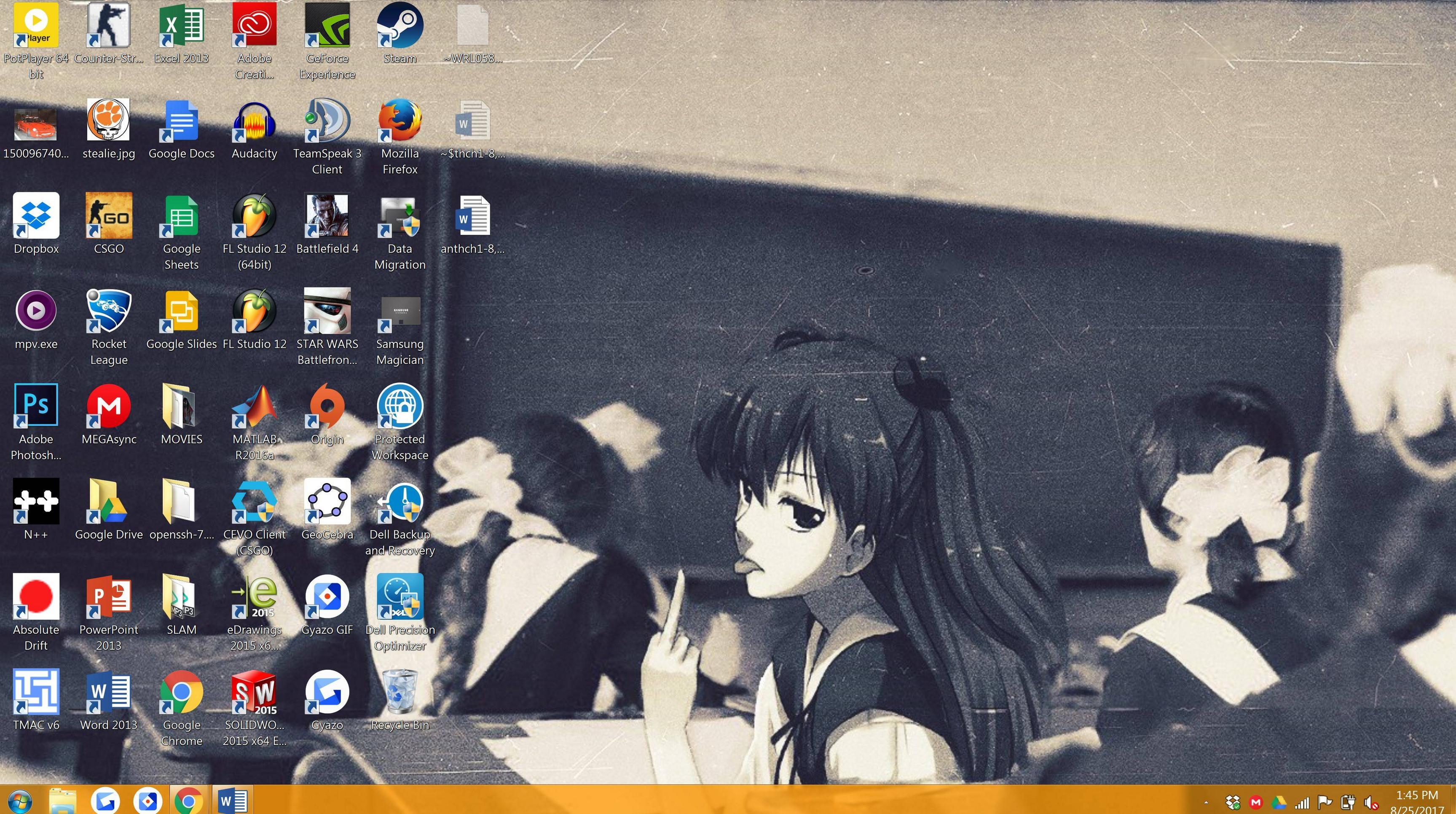
Task: Open the Start menu
Action: pyautogui.click(x=20, y=801)
